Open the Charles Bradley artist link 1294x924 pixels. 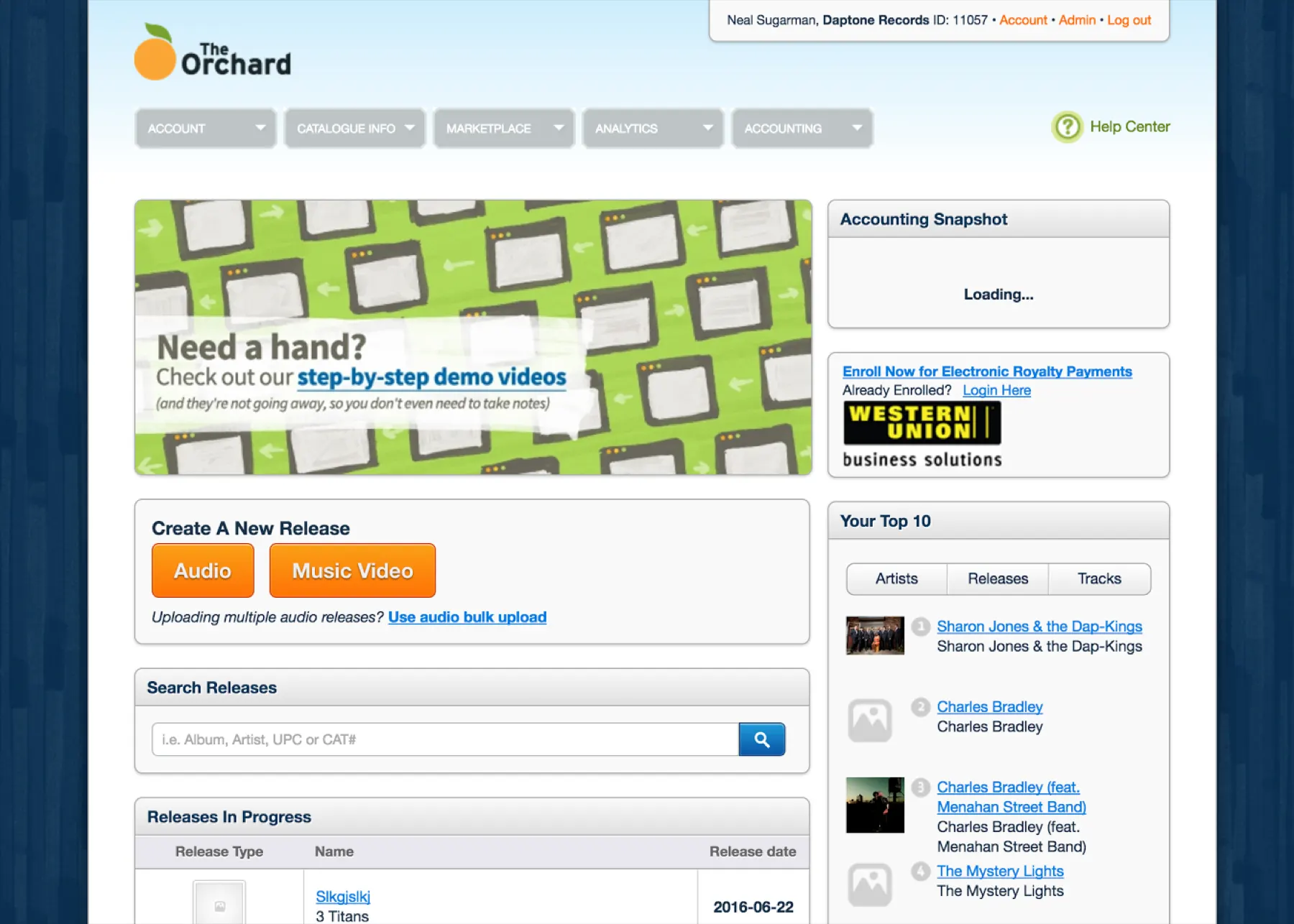coord(989,707)
